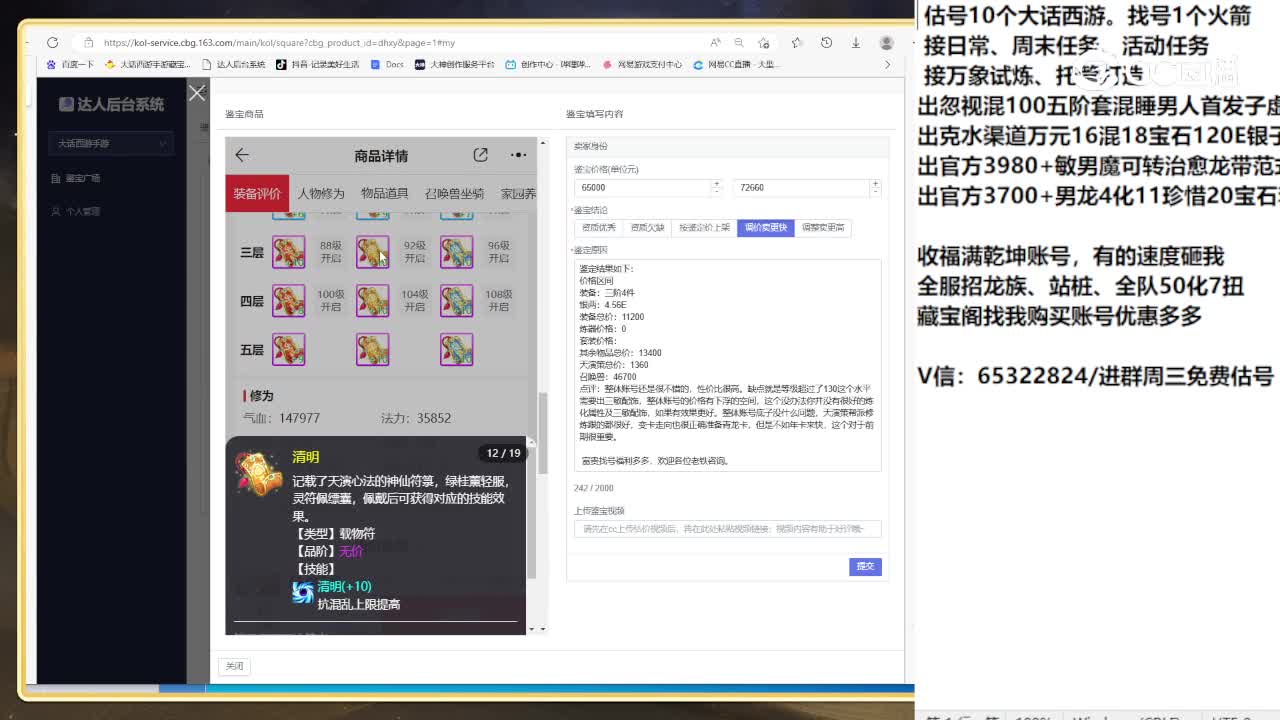Open browser read aloud icon
Screen dimensions: 1280x720
click(x=715, y=43)
